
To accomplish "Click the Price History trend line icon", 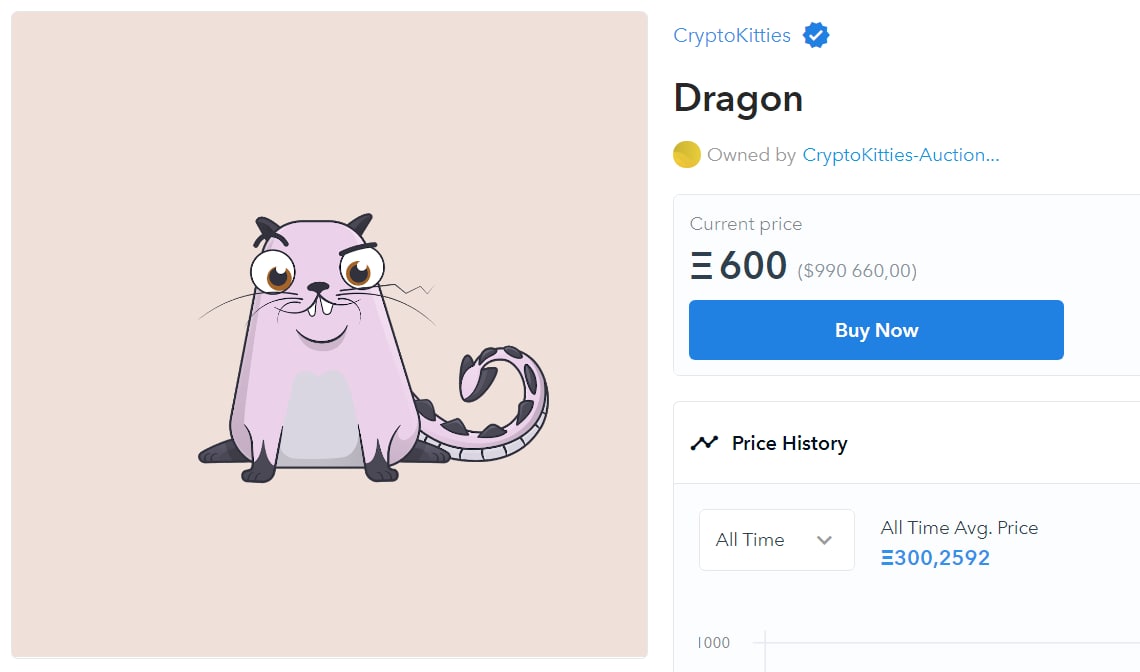I will point(704,443).
